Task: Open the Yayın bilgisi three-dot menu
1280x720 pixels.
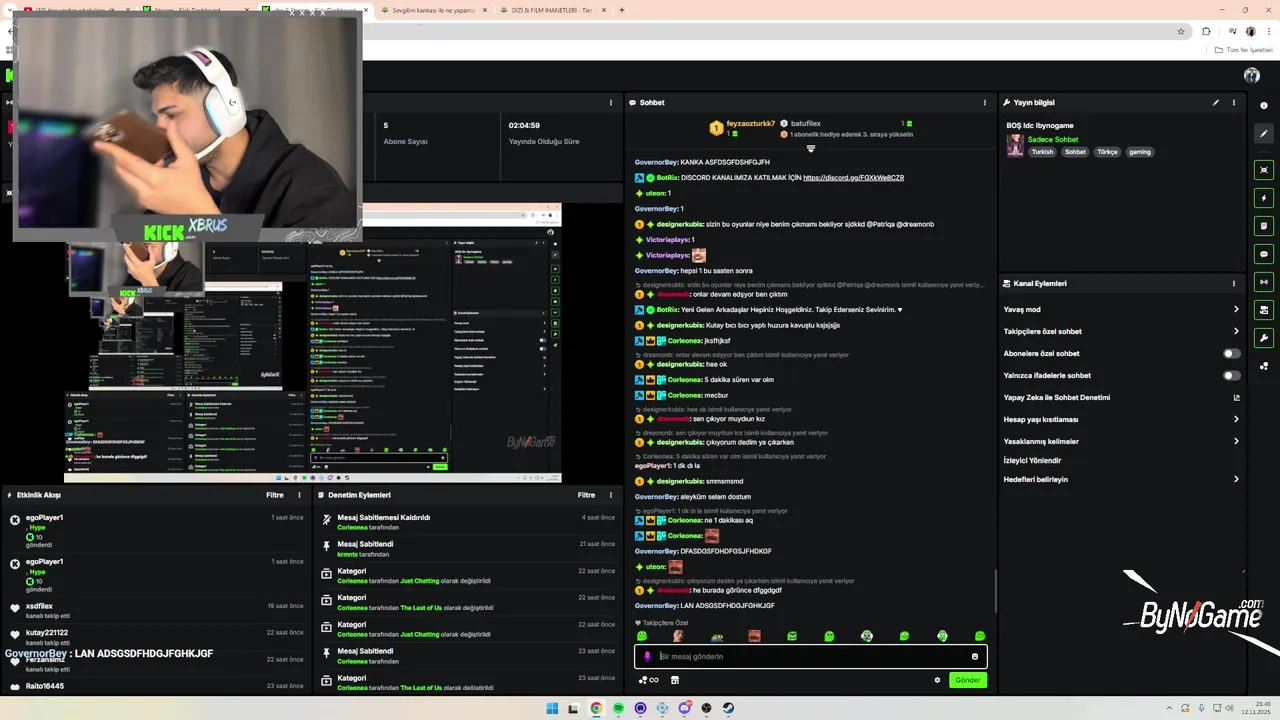Action: pyautogui.click(x=1234, y=102)
